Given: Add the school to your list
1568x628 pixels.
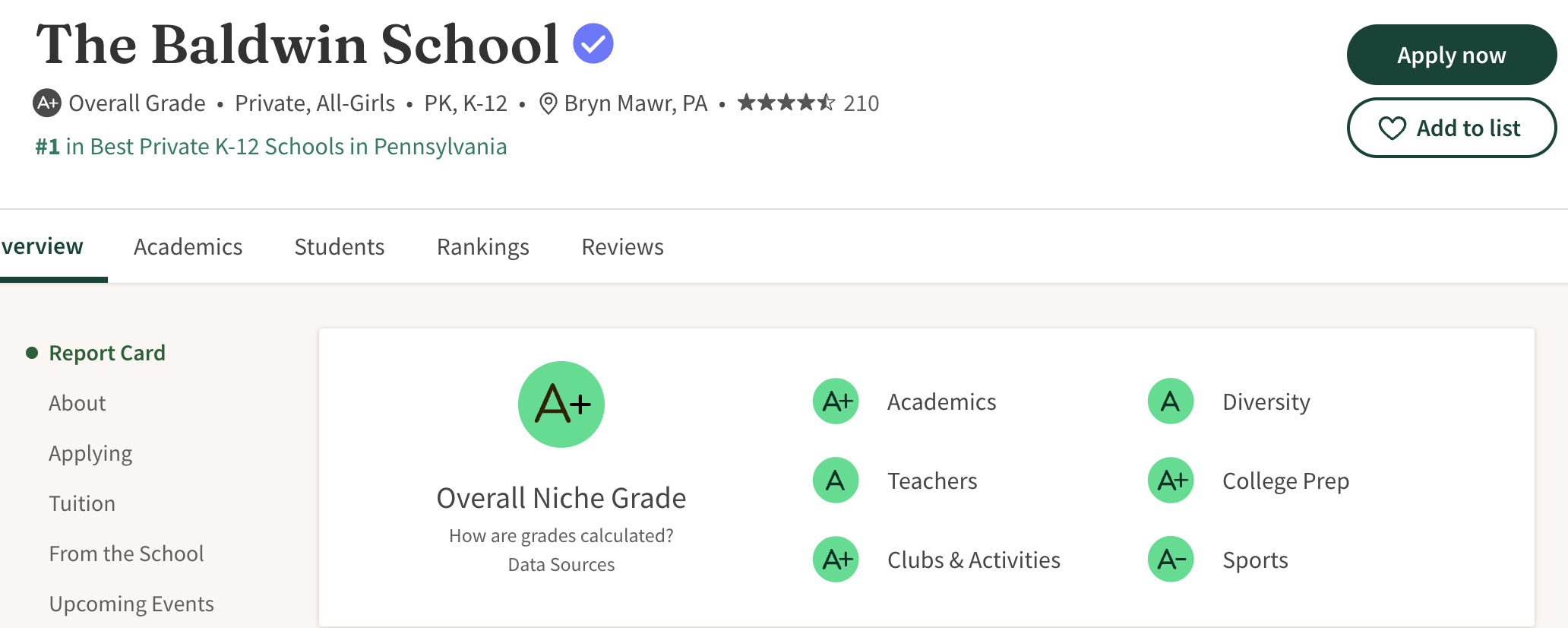Looking at the screenshot, I should click(x=1451, y=128).
